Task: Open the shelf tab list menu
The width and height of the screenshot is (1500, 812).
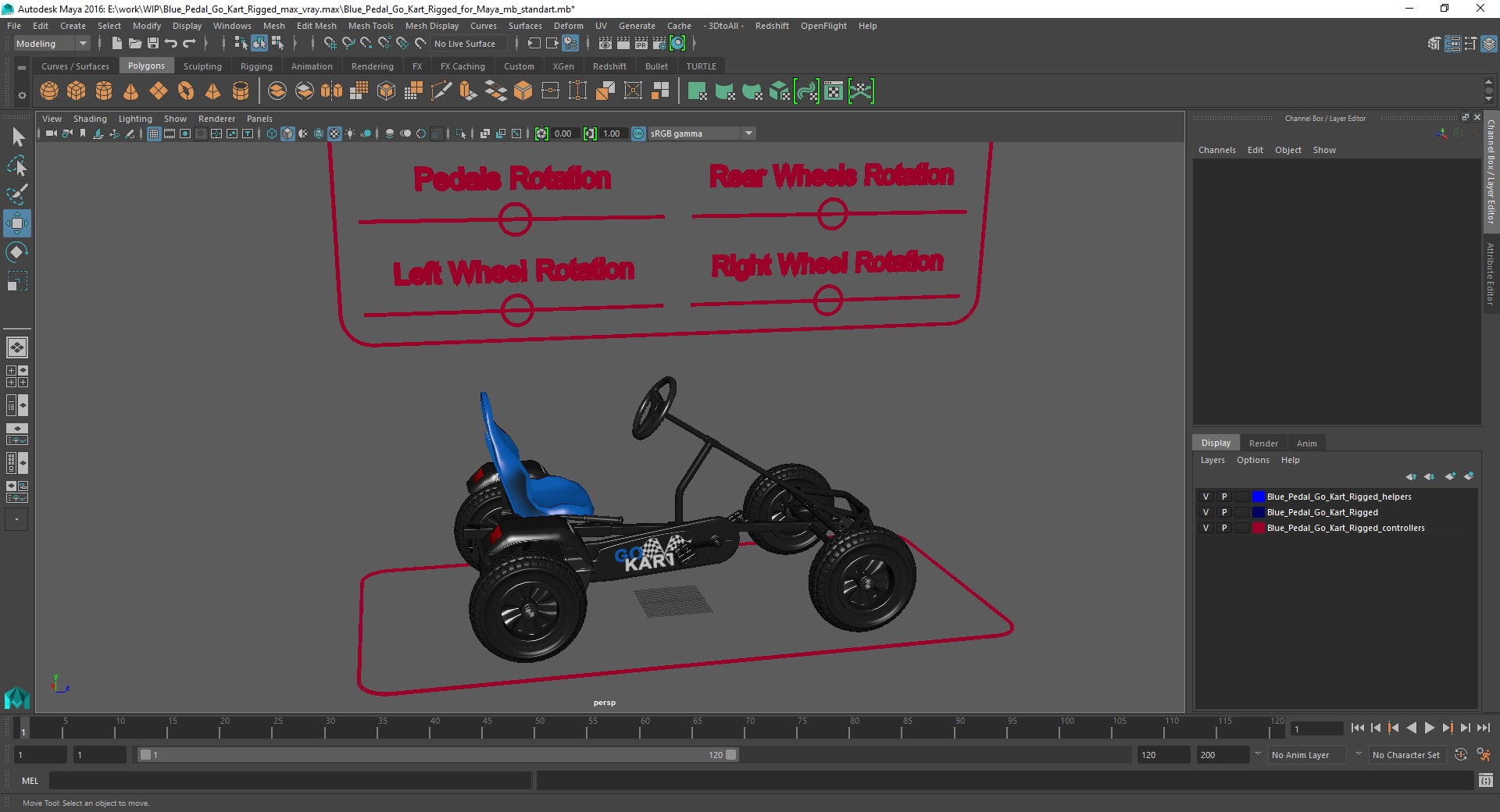Action: click(x=22, y=67)
